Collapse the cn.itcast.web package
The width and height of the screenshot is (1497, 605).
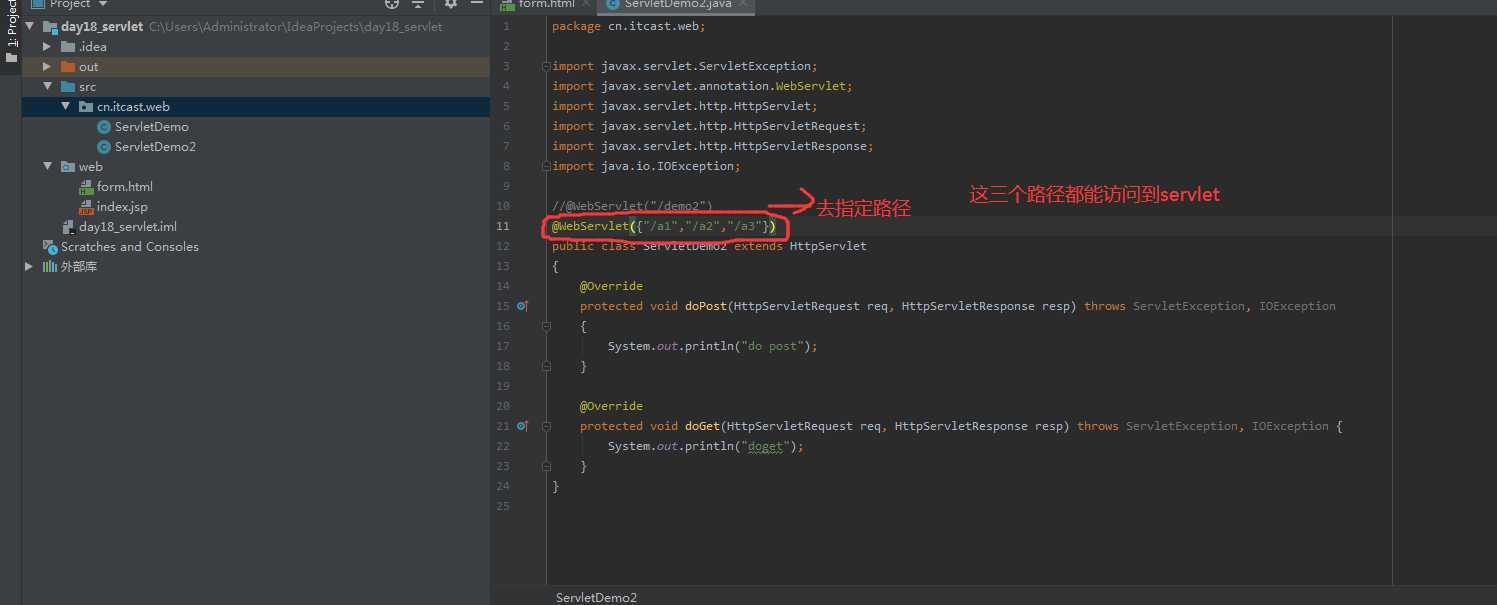65,107
